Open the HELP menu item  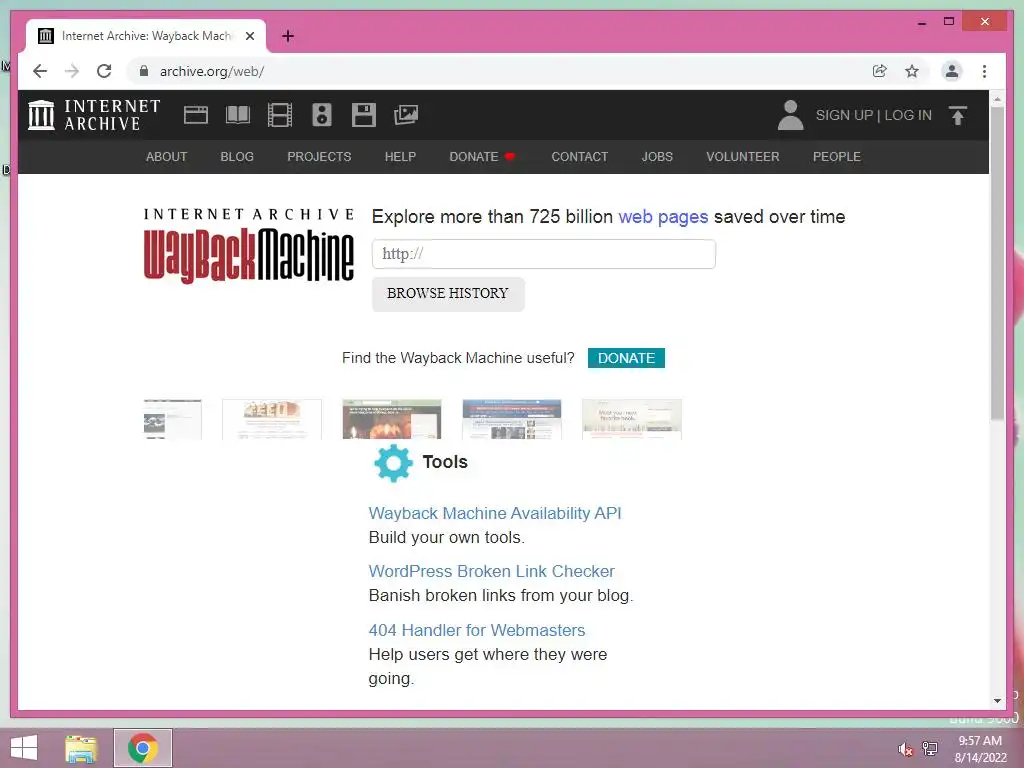pyautogui.click(x=400, y=157)
